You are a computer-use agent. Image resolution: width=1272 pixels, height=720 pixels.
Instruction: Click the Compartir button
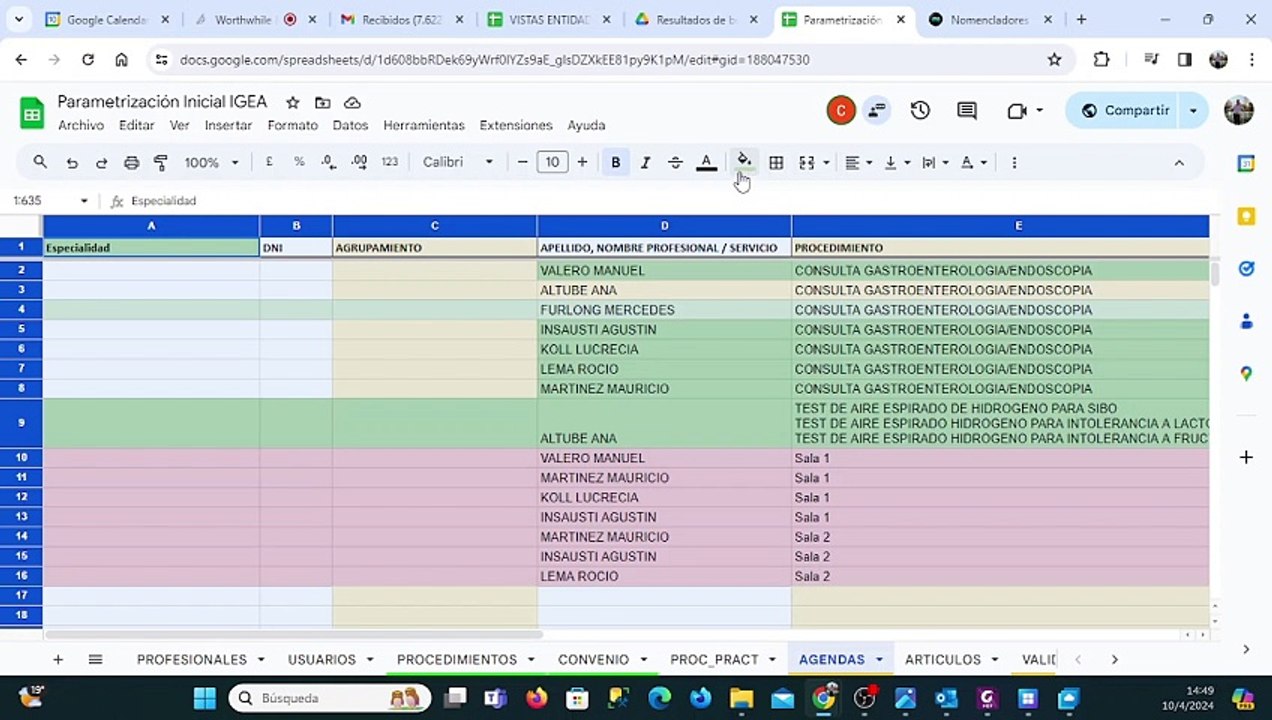point(1125,111)
